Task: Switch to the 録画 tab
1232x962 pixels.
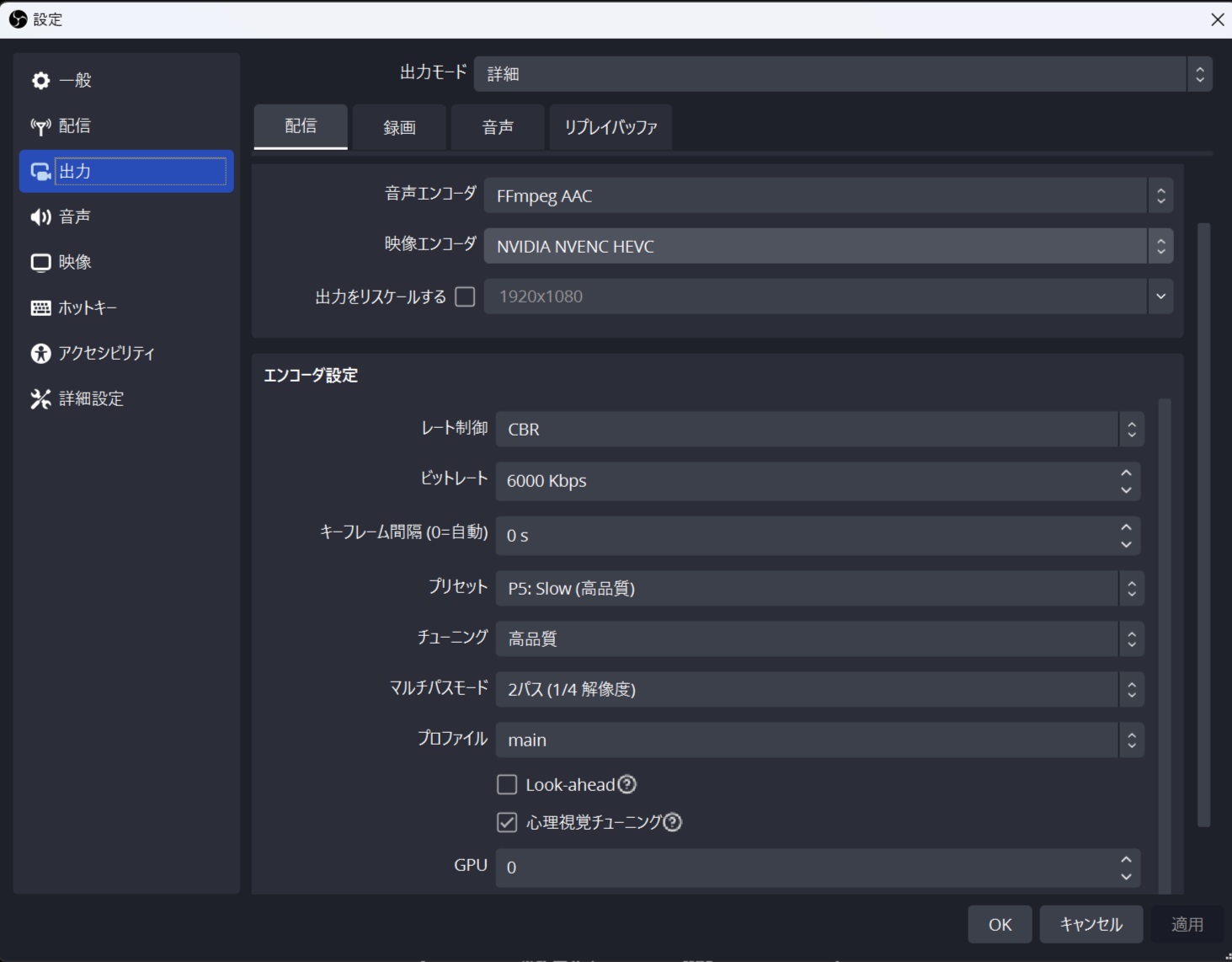Action: coord(398,127)
